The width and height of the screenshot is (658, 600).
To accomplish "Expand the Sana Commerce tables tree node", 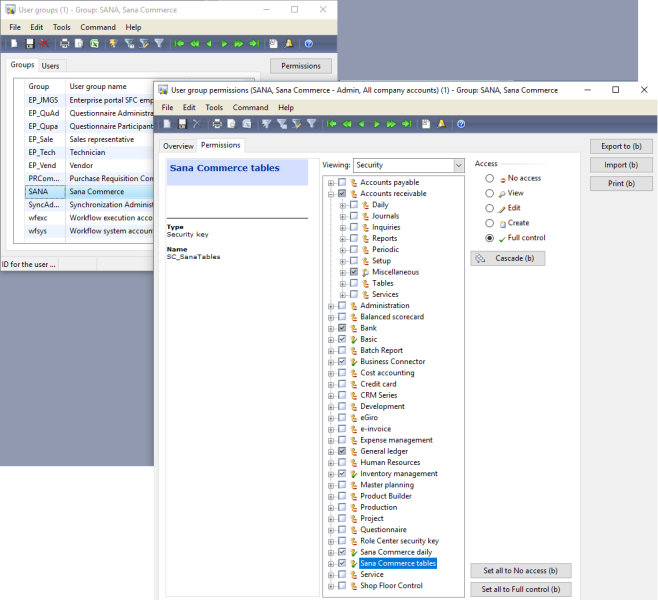I will (x=331, y=563).
